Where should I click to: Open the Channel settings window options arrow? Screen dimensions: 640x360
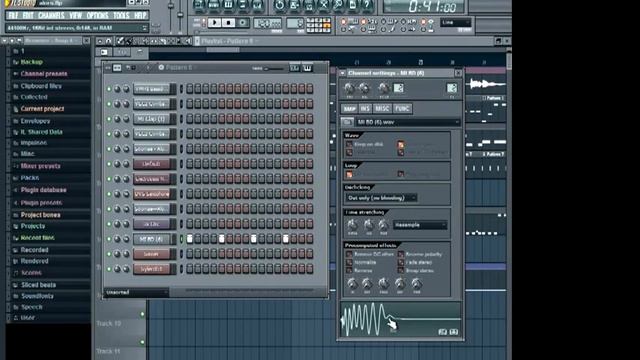point(343,73)
